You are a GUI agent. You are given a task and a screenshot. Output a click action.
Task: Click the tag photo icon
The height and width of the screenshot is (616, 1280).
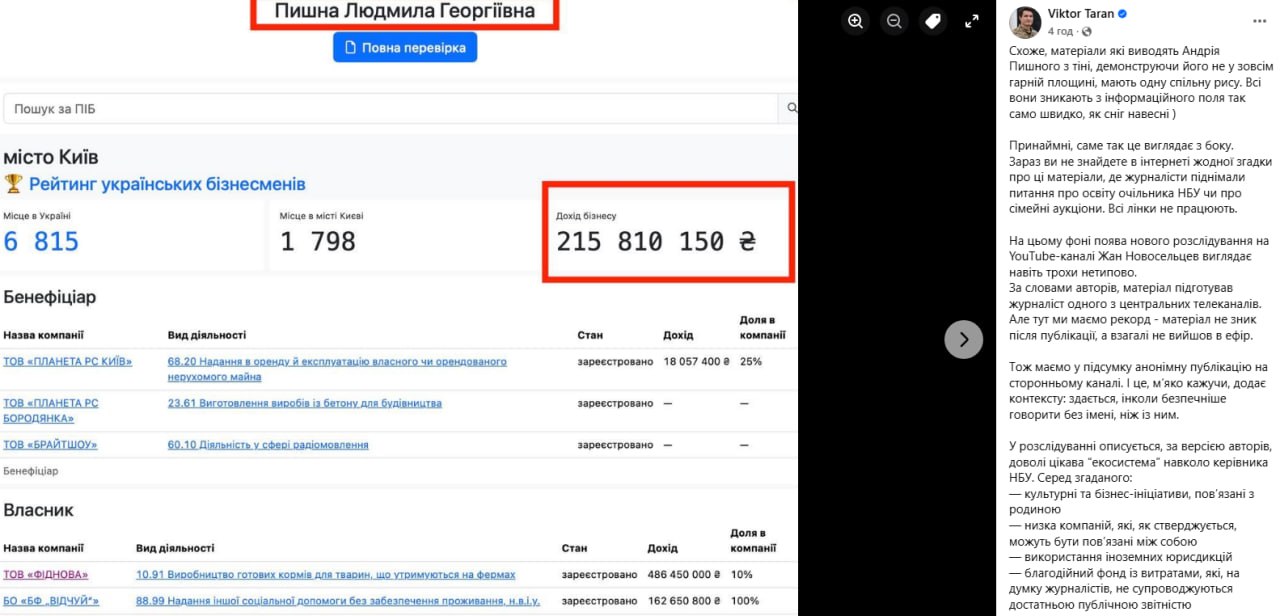[x=933, y=21]
